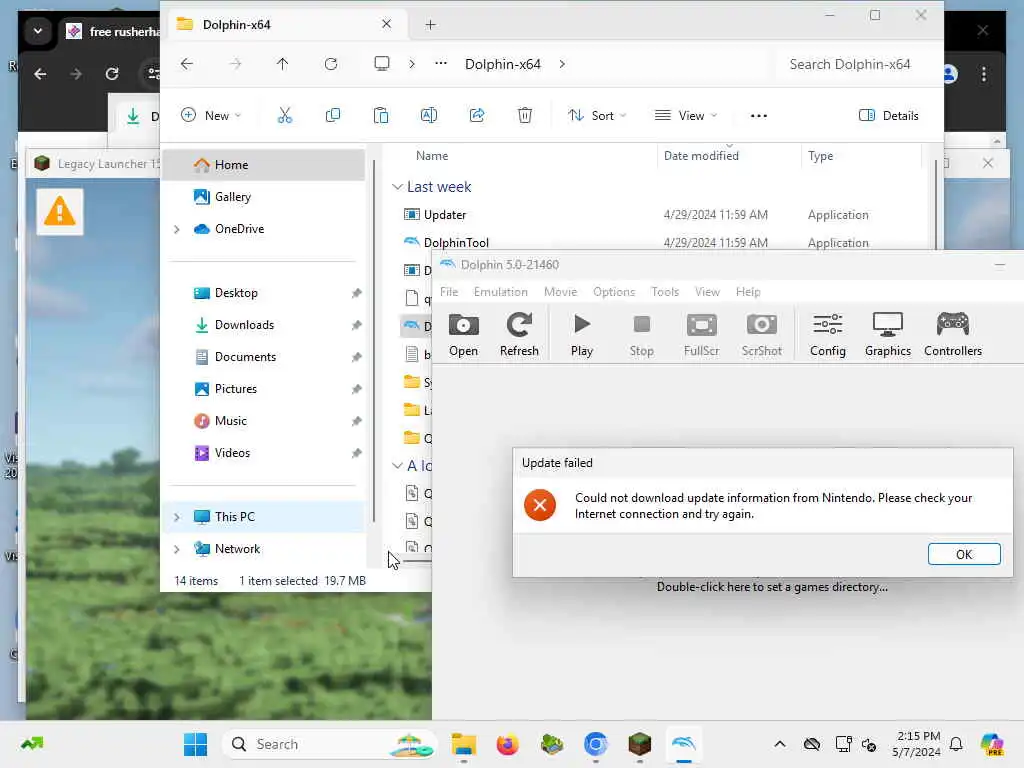Screen dimensions: 1024x768
Task: Refresh the File Explorer folder view
Action: (331, 64)
